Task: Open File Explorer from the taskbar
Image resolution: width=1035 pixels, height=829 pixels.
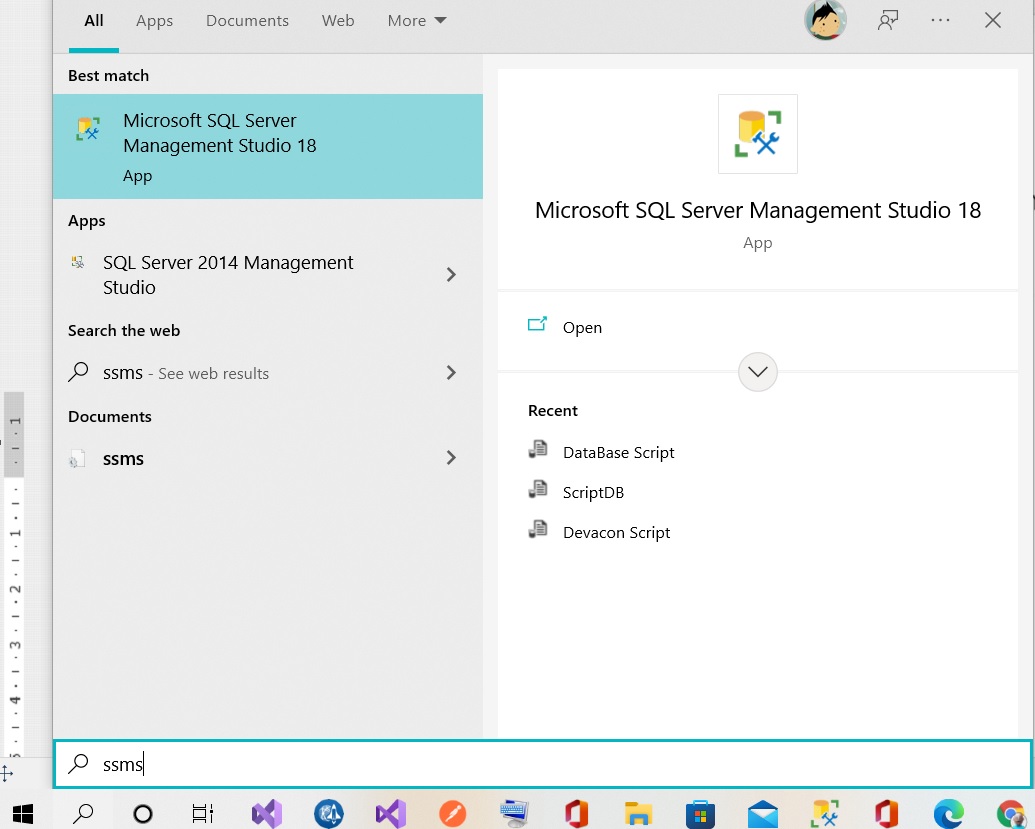Action: (638, 814)
